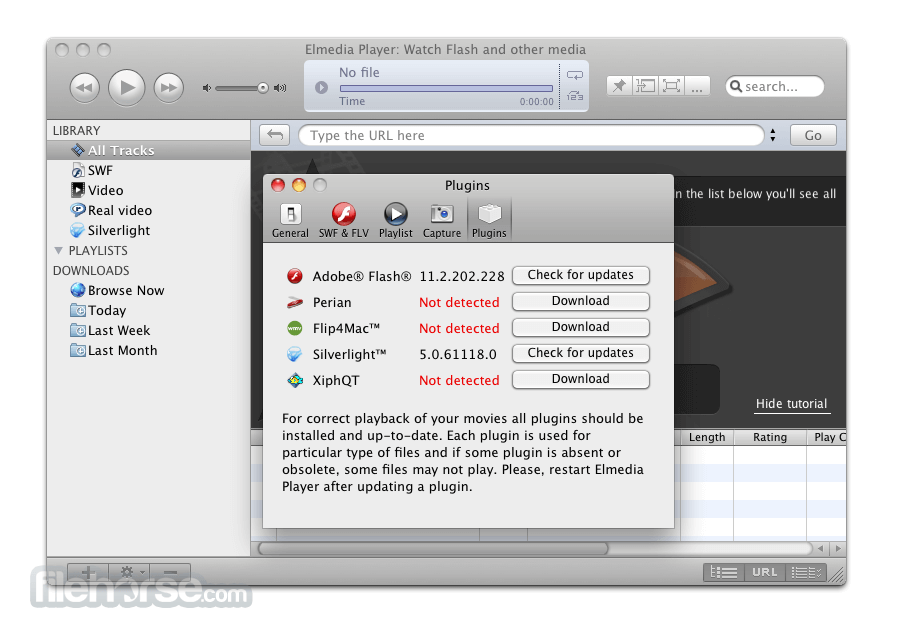This screenshot has width=900, height=638.
Task: Select the Last Month downloads folder
Action: (x=149, y=350)
